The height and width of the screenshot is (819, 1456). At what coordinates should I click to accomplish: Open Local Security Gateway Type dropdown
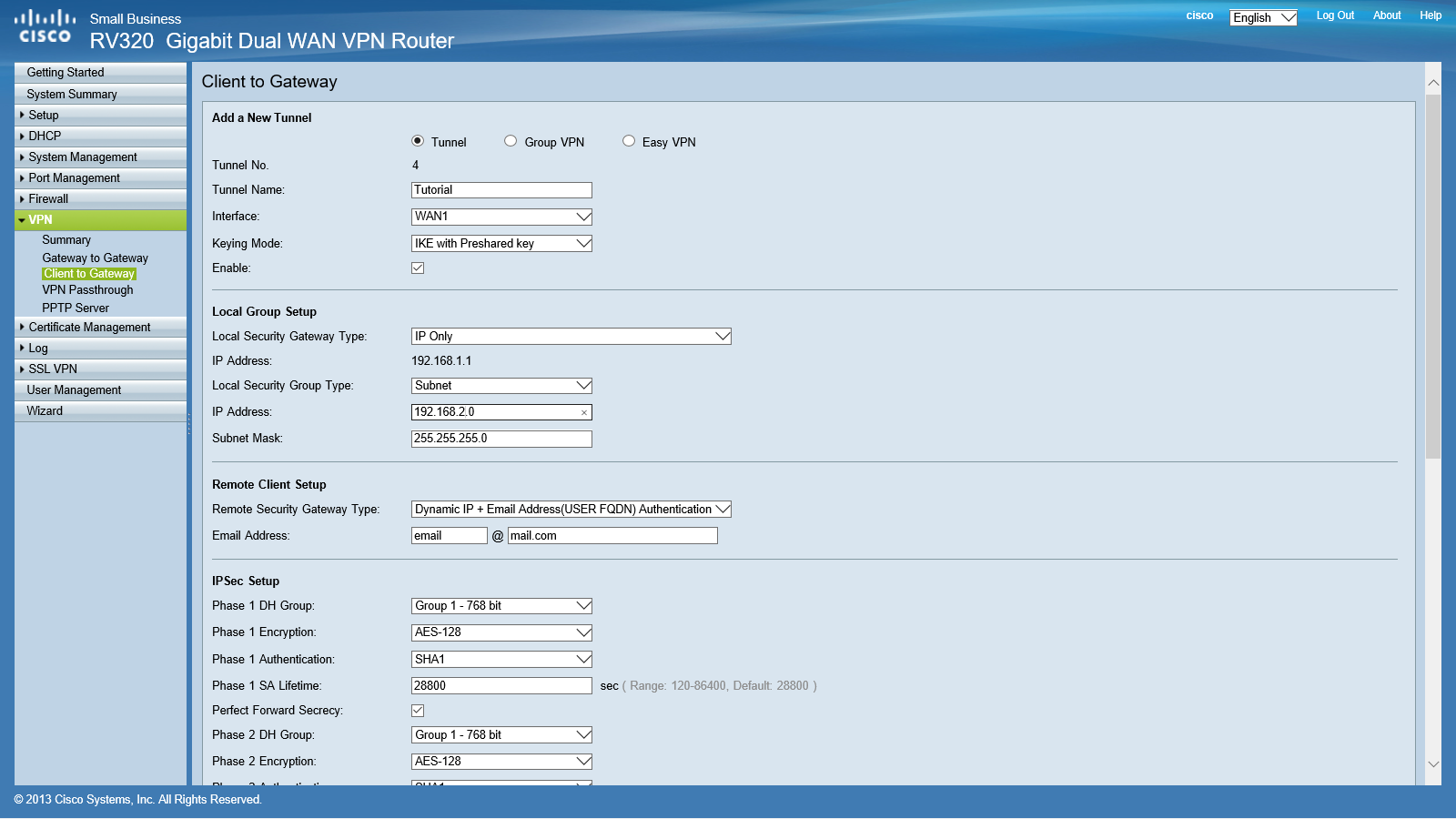(x=571, y=337)
